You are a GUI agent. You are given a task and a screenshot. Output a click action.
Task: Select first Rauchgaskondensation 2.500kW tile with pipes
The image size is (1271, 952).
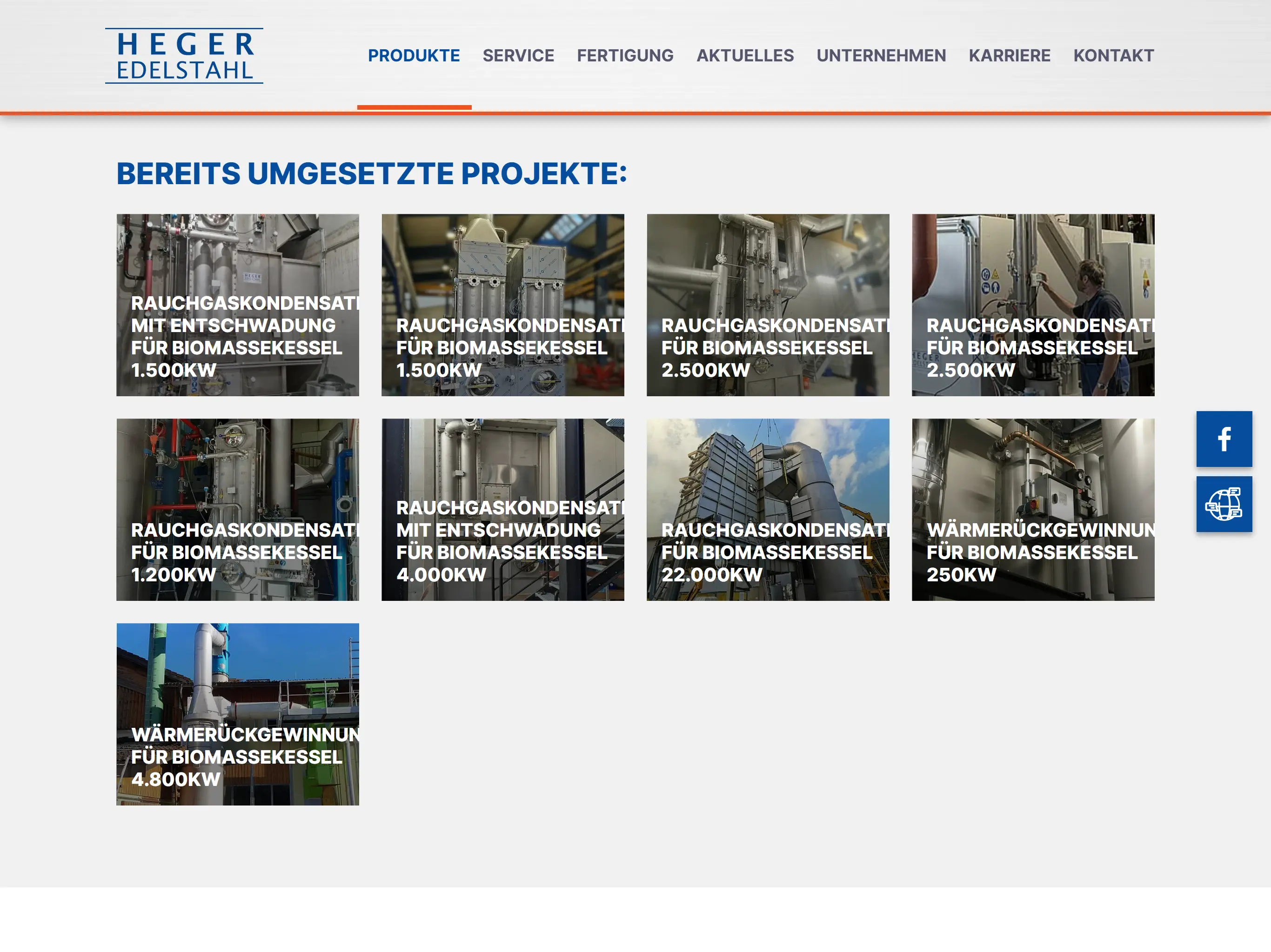point(768,305)
